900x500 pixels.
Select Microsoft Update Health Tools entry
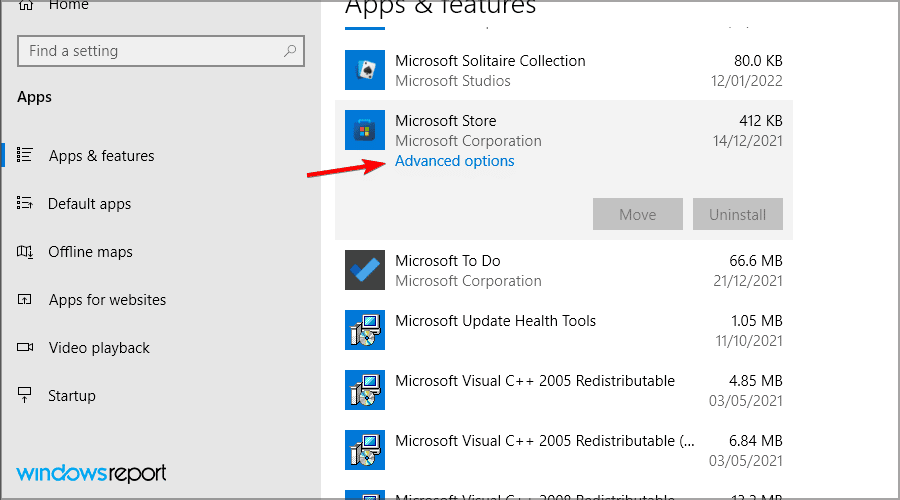(x=564, y=330)
